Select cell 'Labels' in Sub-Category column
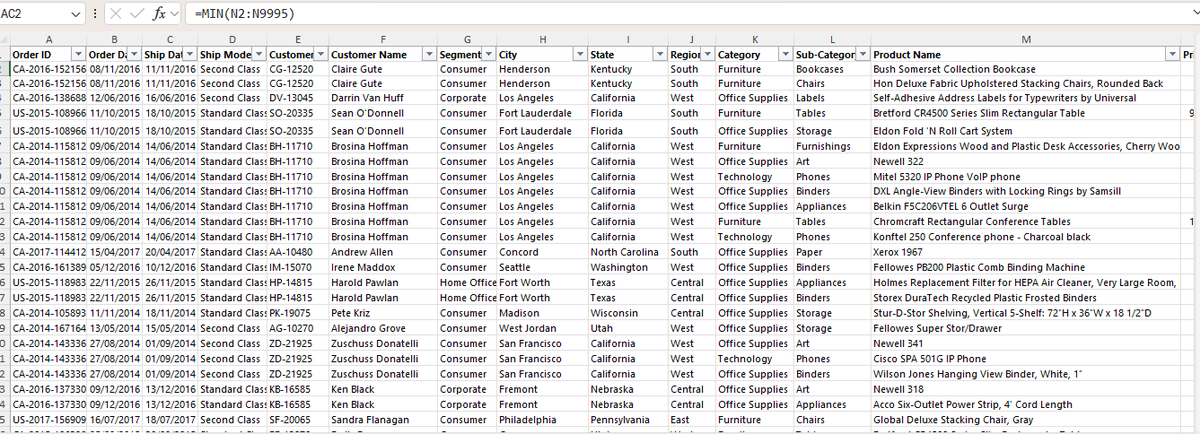This screenshot has width=1200, height=434. (831, 98)
